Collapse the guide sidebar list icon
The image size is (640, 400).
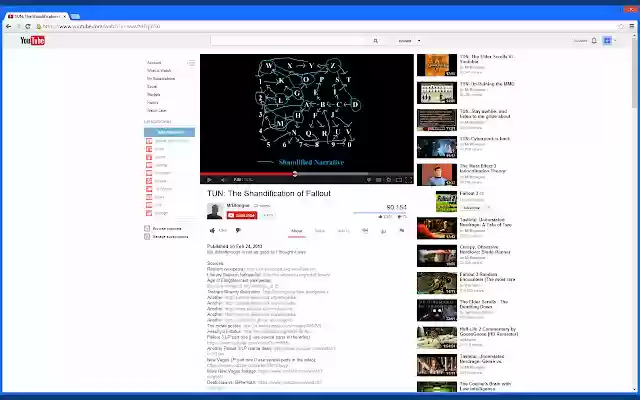(x=191, y=63)
